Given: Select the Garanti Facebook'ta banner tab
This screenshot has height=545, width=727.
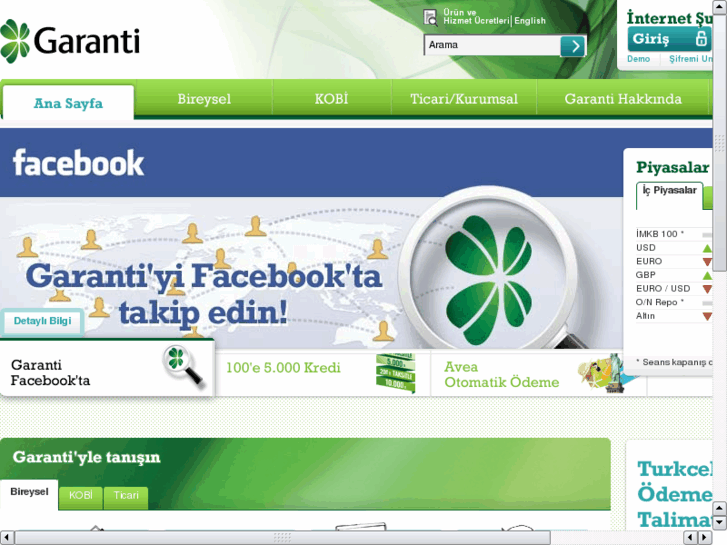Looking at the screenshot, I should (x=107, y=369).
